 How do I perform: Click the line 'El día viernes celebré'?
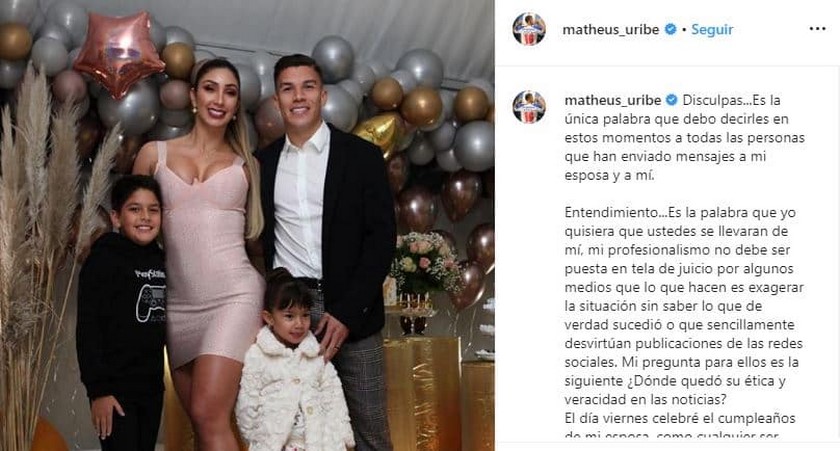[x=680, y=418]
